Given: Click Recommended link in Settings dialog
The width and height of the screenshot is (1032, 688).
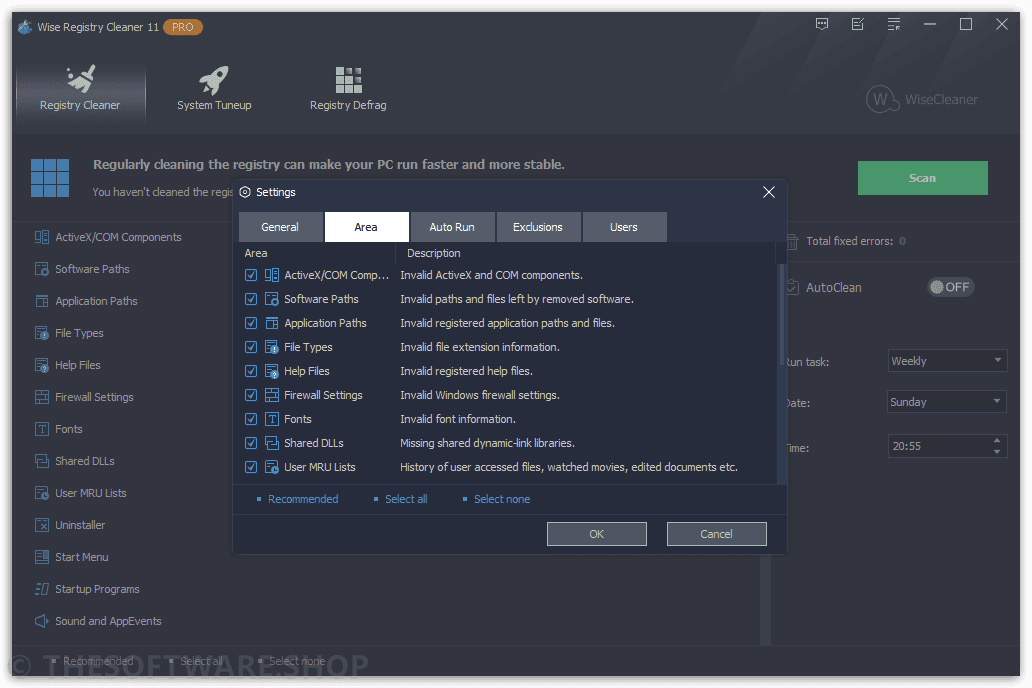Looking at the screenshot, I should click(303, 499).
